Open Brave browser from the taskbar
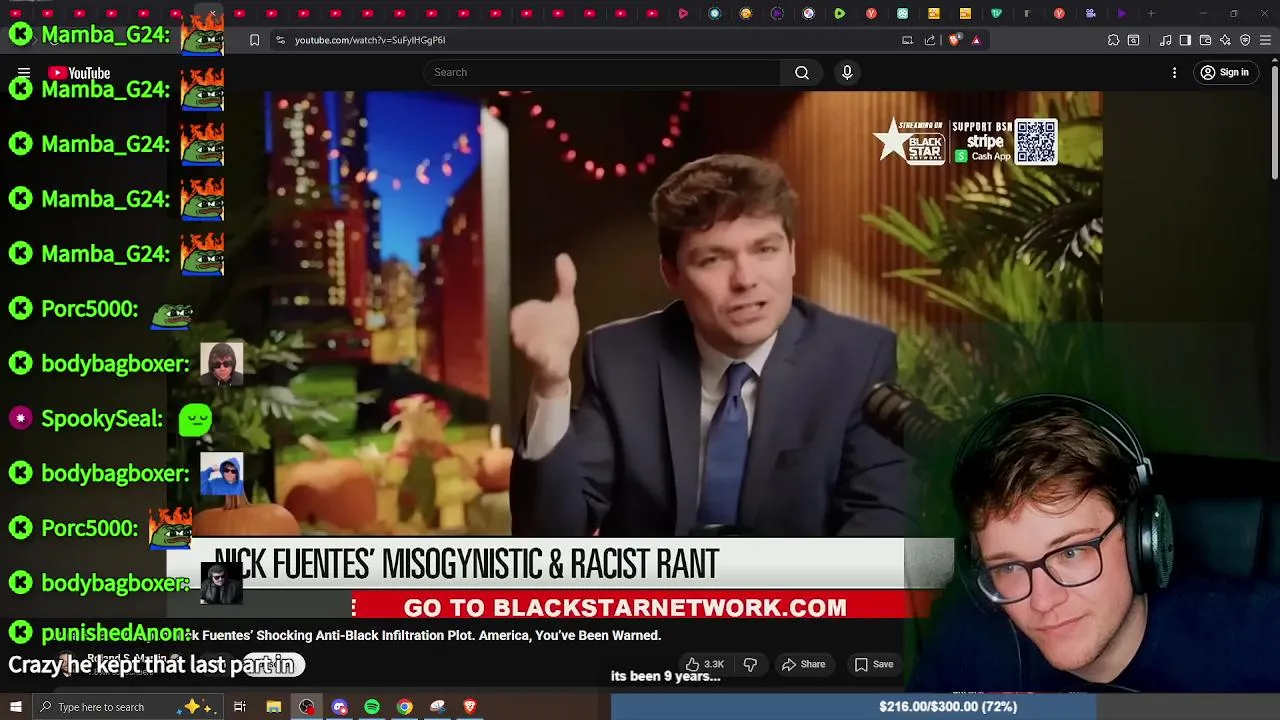 [470, 707]
